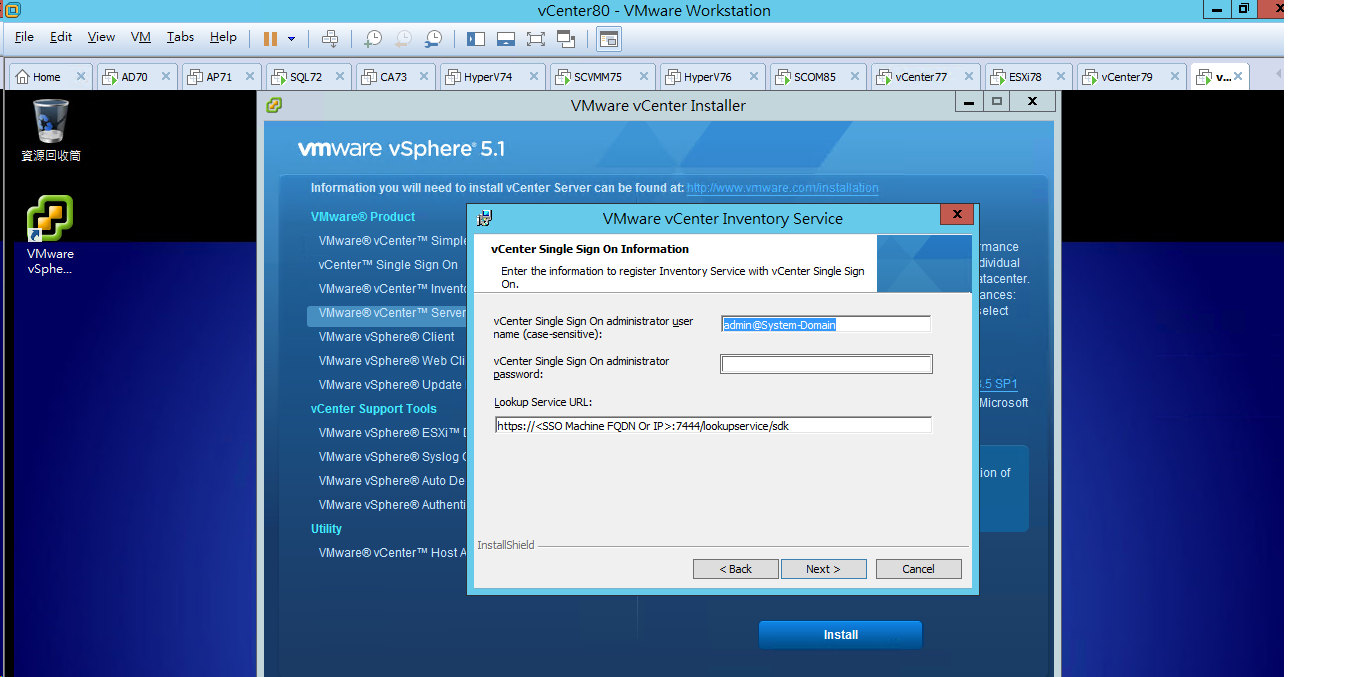Close the AD70 tab
The height and width of the screenshot is (677, 1367).
[166, 77]
